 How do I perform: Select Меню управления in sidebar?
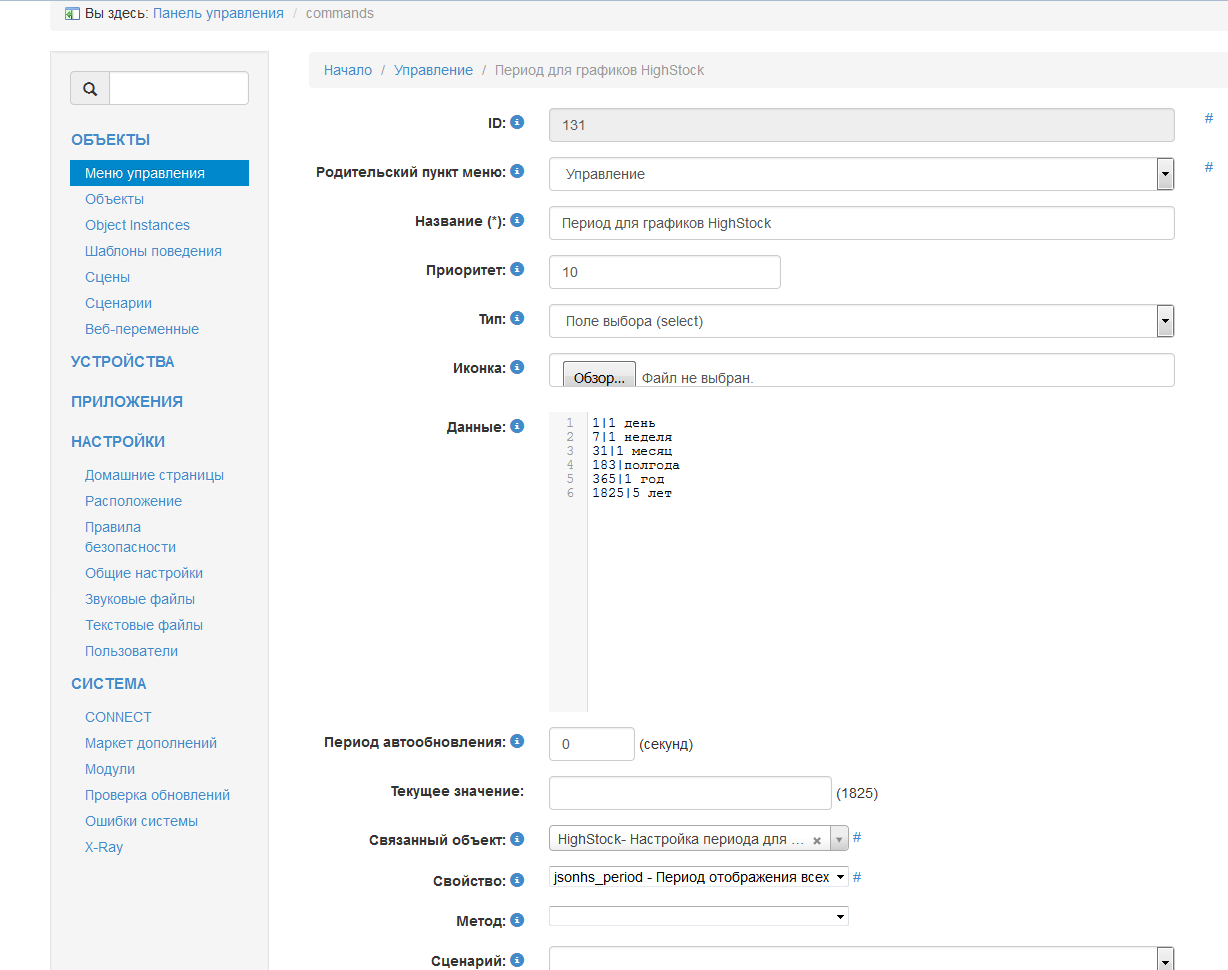click(x=159, y=173)
